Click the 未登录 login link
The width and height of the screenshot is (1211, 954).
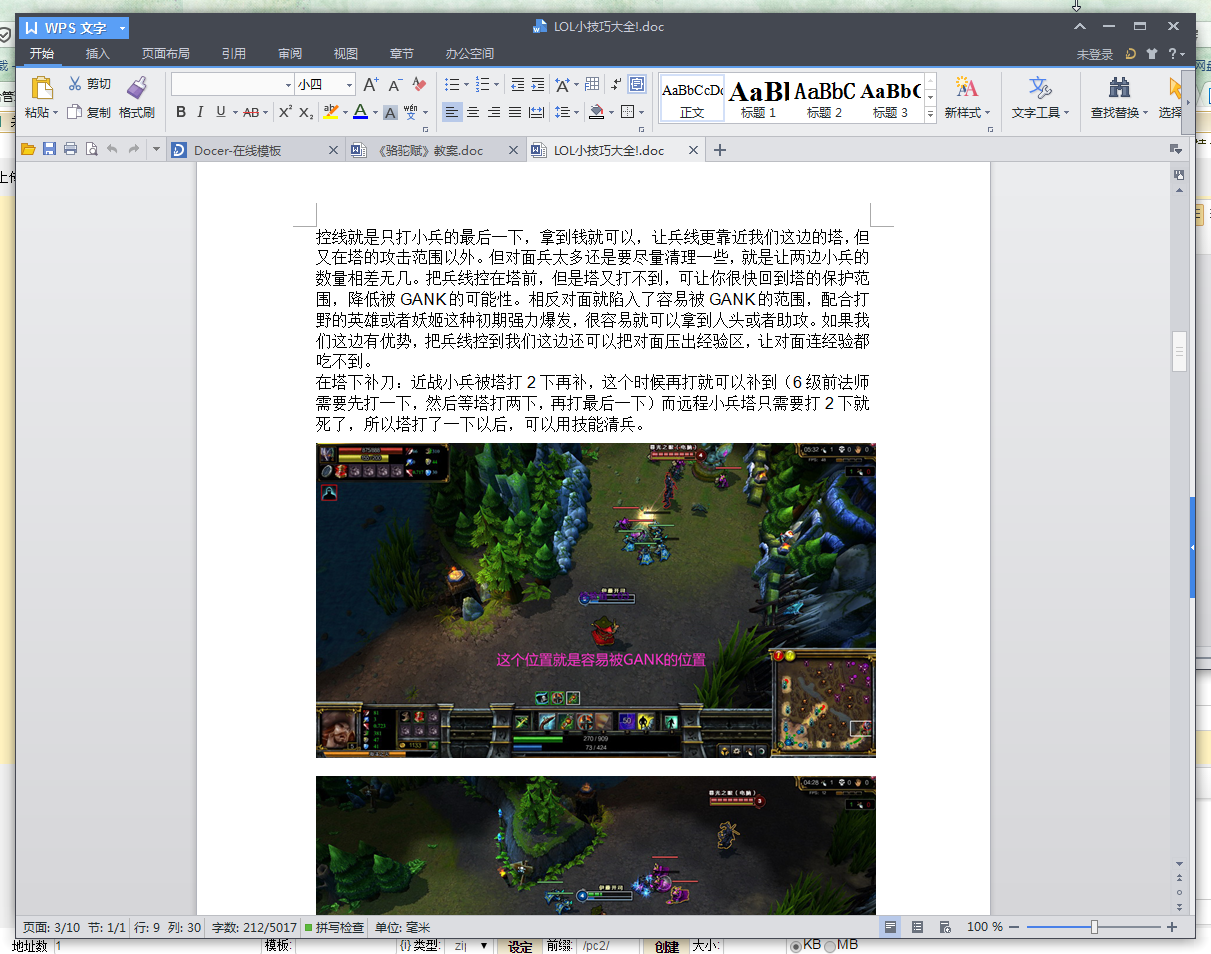pos(1094,54)
